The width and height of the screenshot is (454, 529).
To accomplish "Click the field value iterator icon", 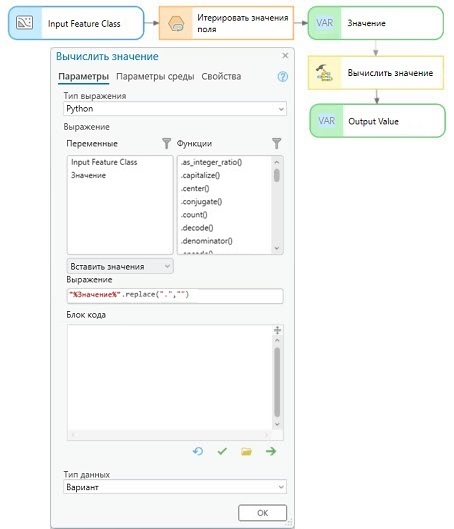I will pyautogui.click(x=176, y=24).
